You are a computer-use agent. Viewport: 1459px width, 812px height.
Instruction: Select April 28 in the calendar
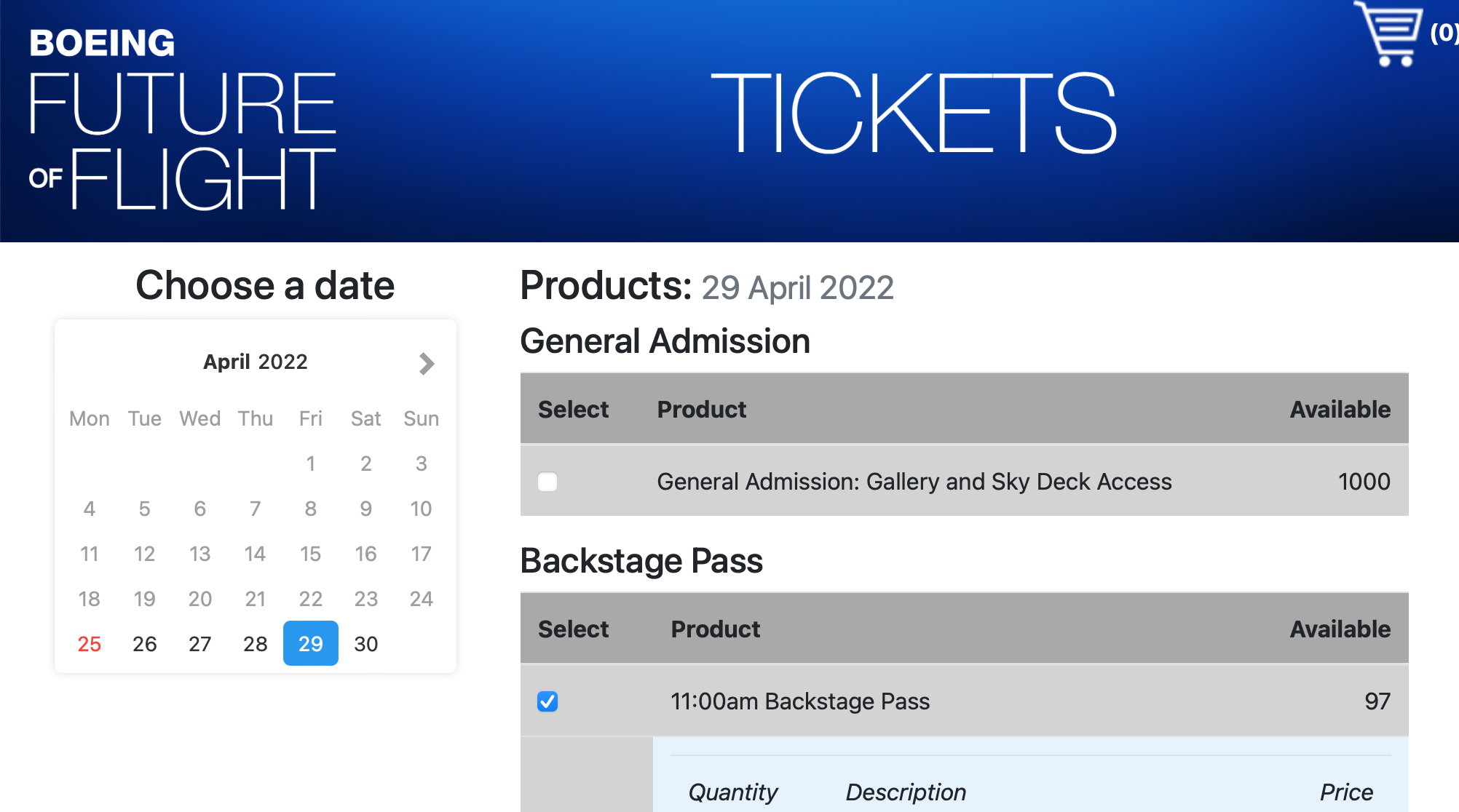click(x=255, y=644)
